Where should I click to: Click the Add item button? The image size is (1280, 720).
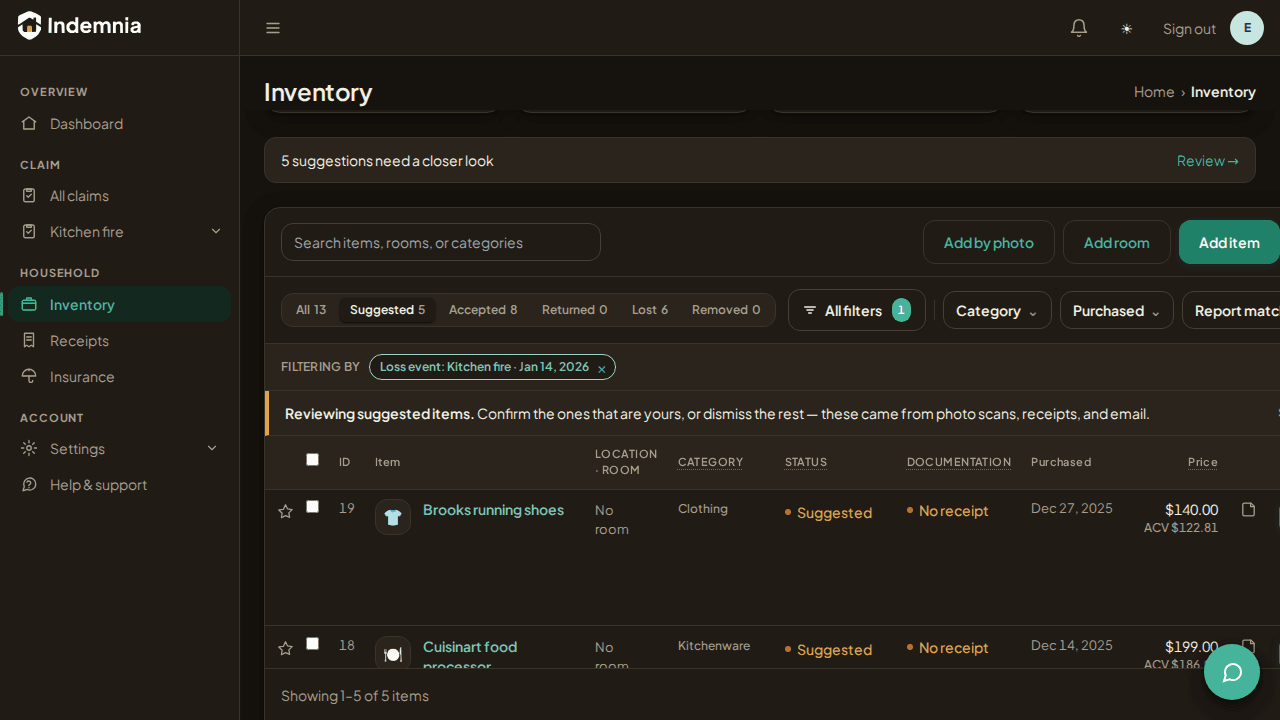click(1229, 242)
